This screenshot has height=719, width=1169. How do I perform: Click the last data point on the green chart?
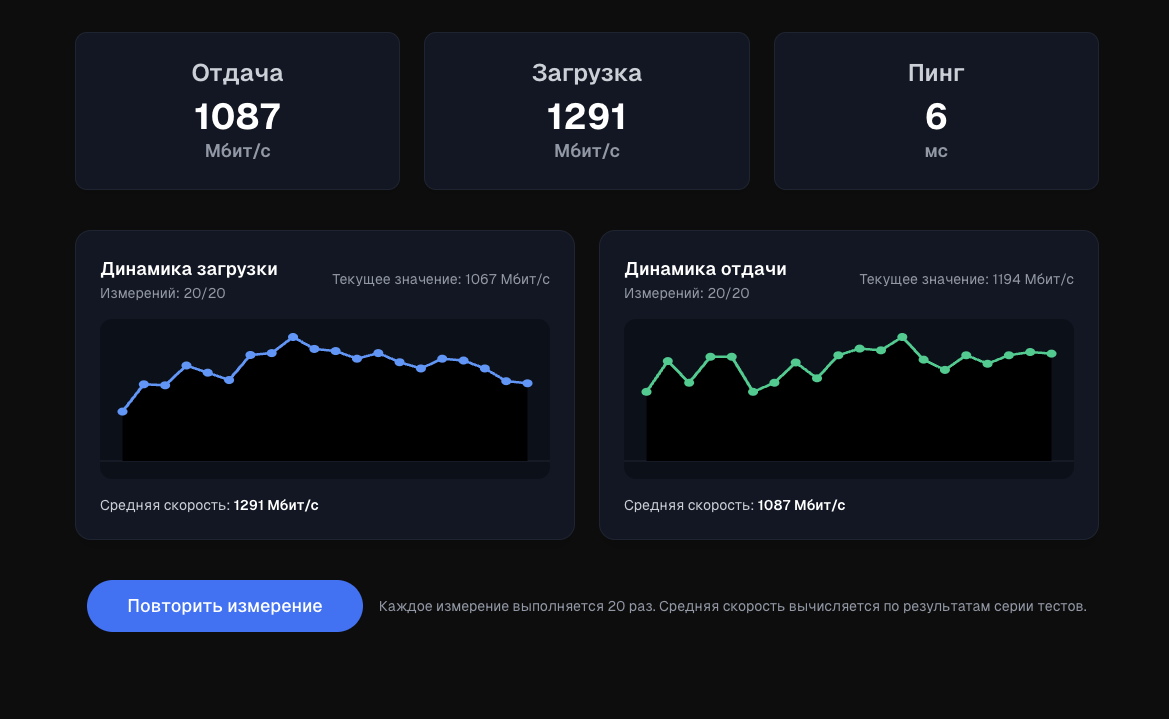[1052, 353]
